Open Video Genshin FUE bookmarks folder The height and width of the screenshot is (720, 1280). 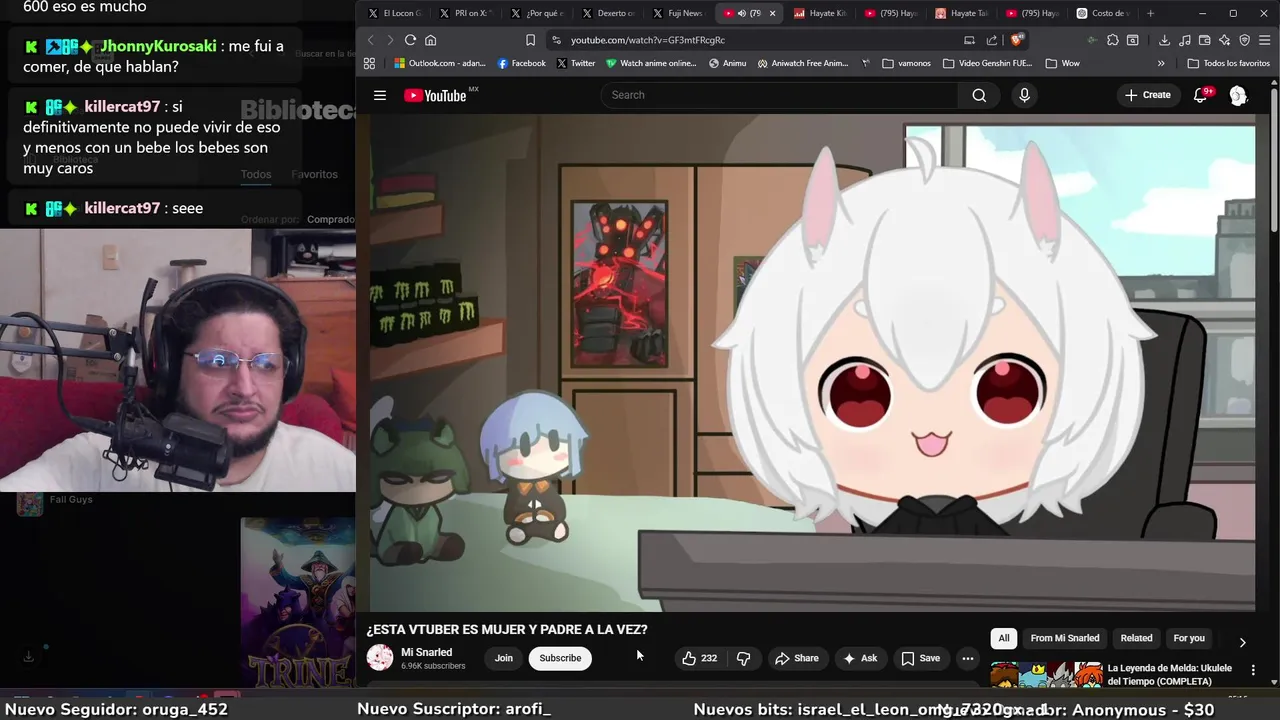click(x=987, y=63)
